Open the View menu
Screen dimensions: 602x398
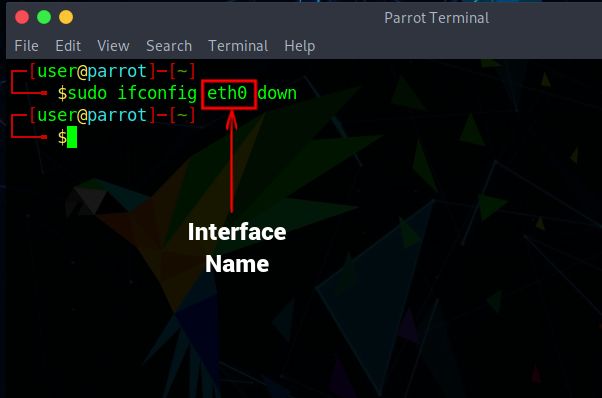pos(113,46)
